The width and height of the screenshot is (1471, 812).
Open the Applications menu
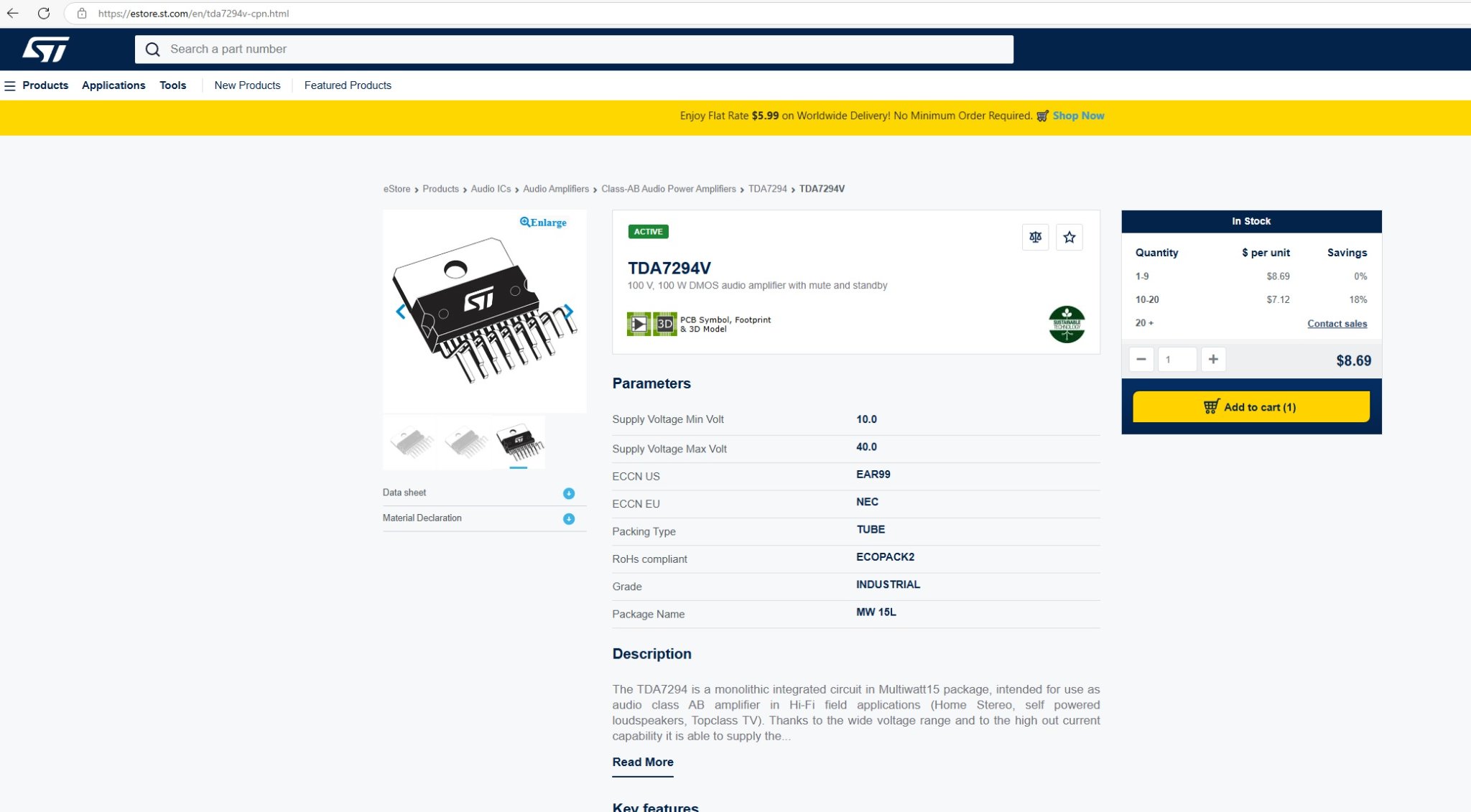pos(113,85)
